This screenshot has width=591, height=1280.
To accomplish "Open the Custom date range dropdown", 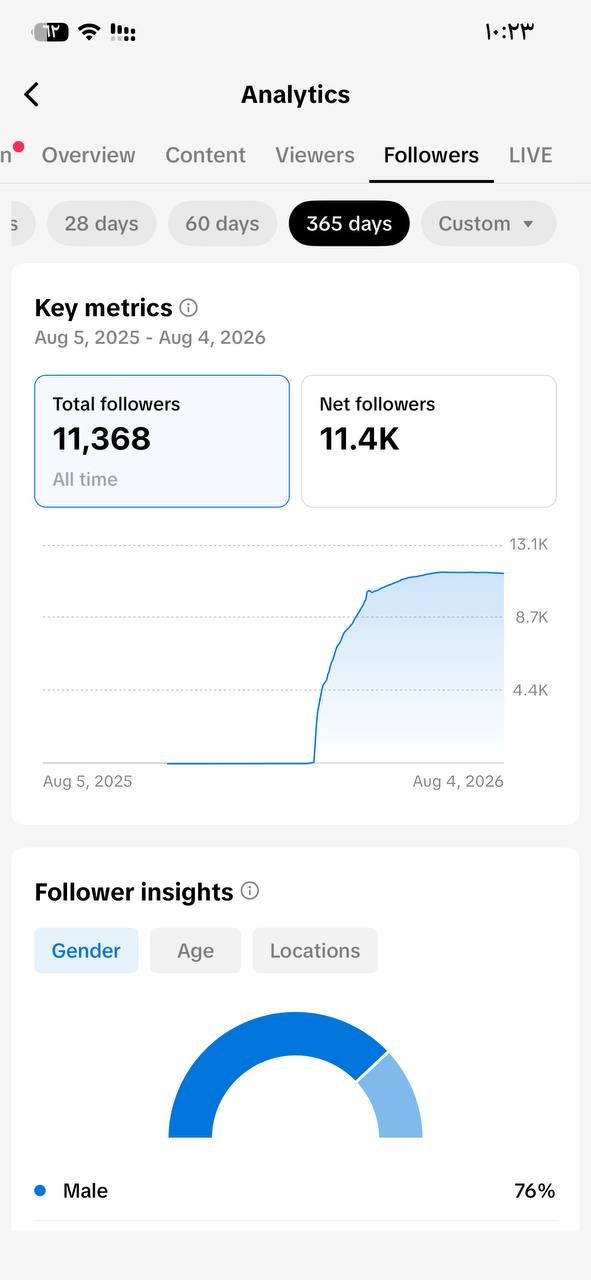I will (488, 223).
